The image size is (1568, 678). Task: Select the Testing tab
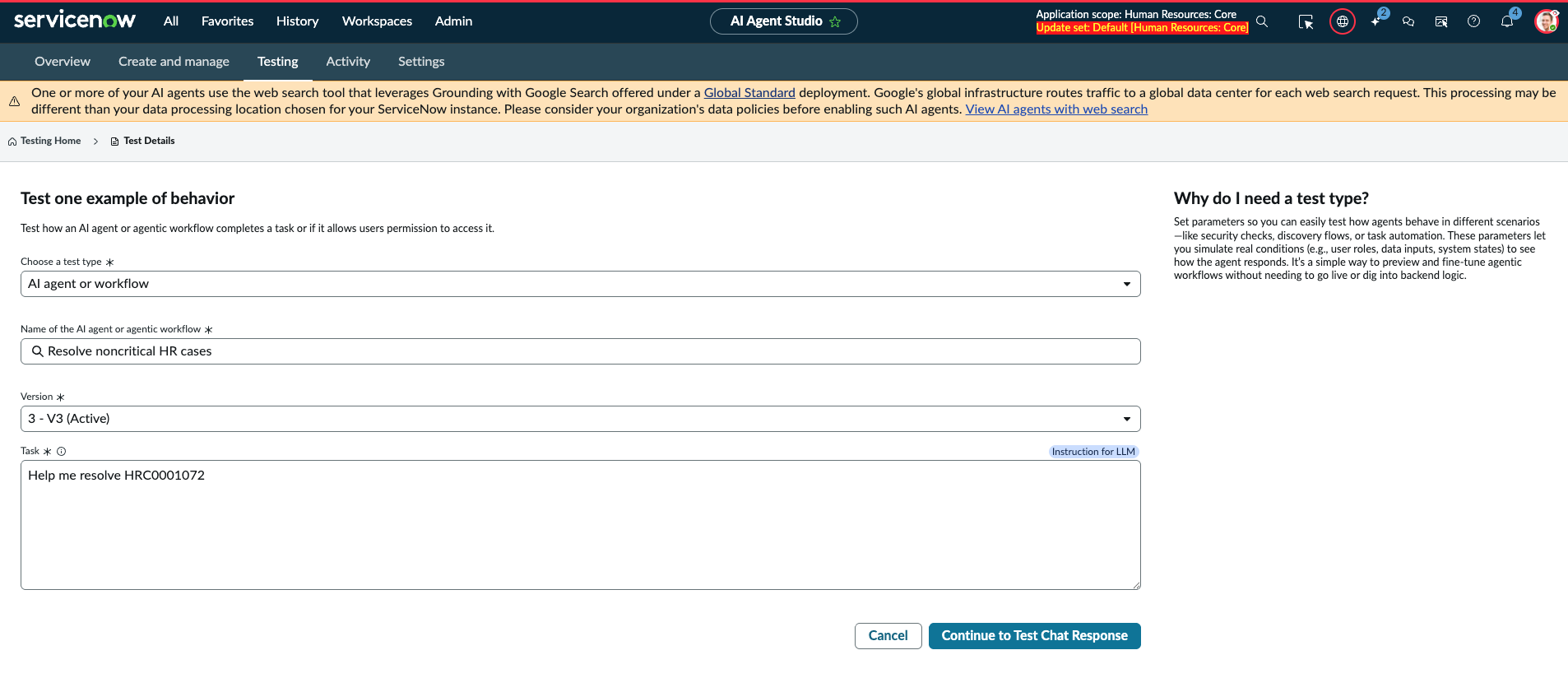[278, 62]
